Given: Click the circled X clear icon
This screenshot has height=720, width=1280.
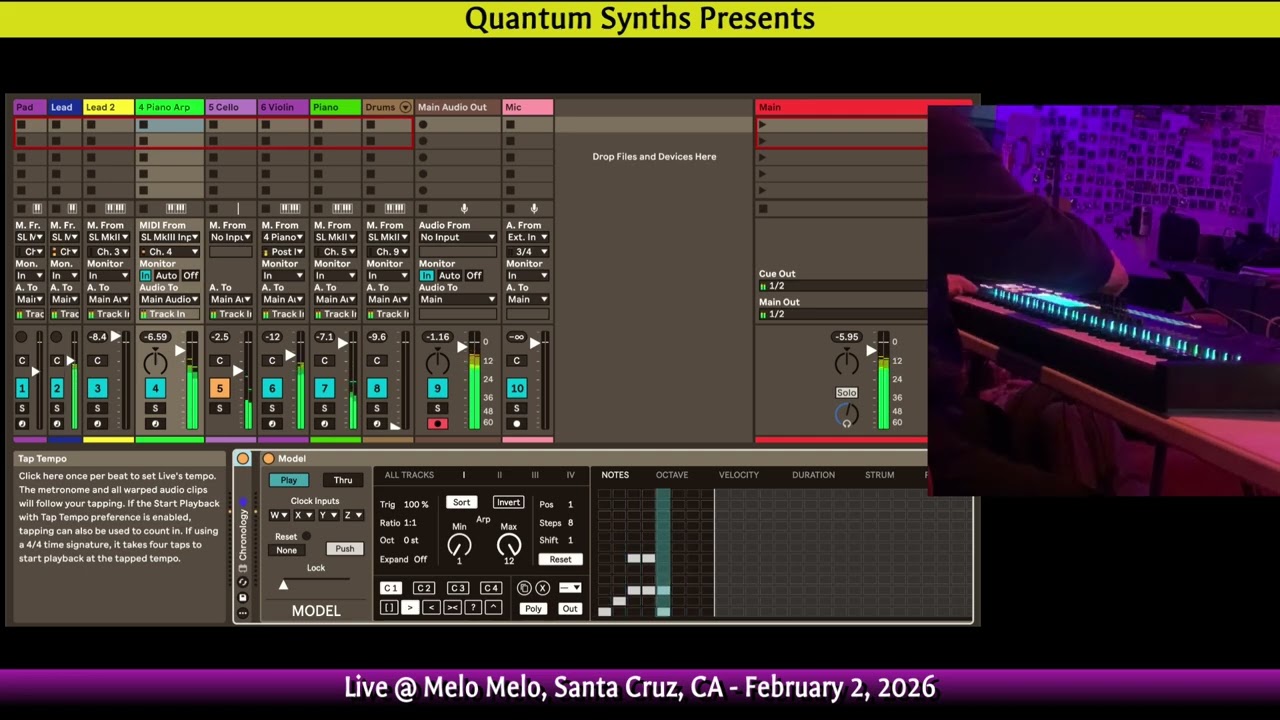Looking at the screenshot, I should coord(542,588).
